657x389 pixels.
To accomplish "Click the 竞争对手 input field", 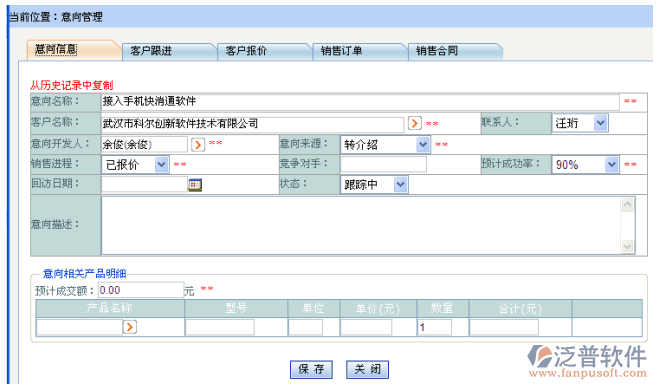I will [383, 164].
